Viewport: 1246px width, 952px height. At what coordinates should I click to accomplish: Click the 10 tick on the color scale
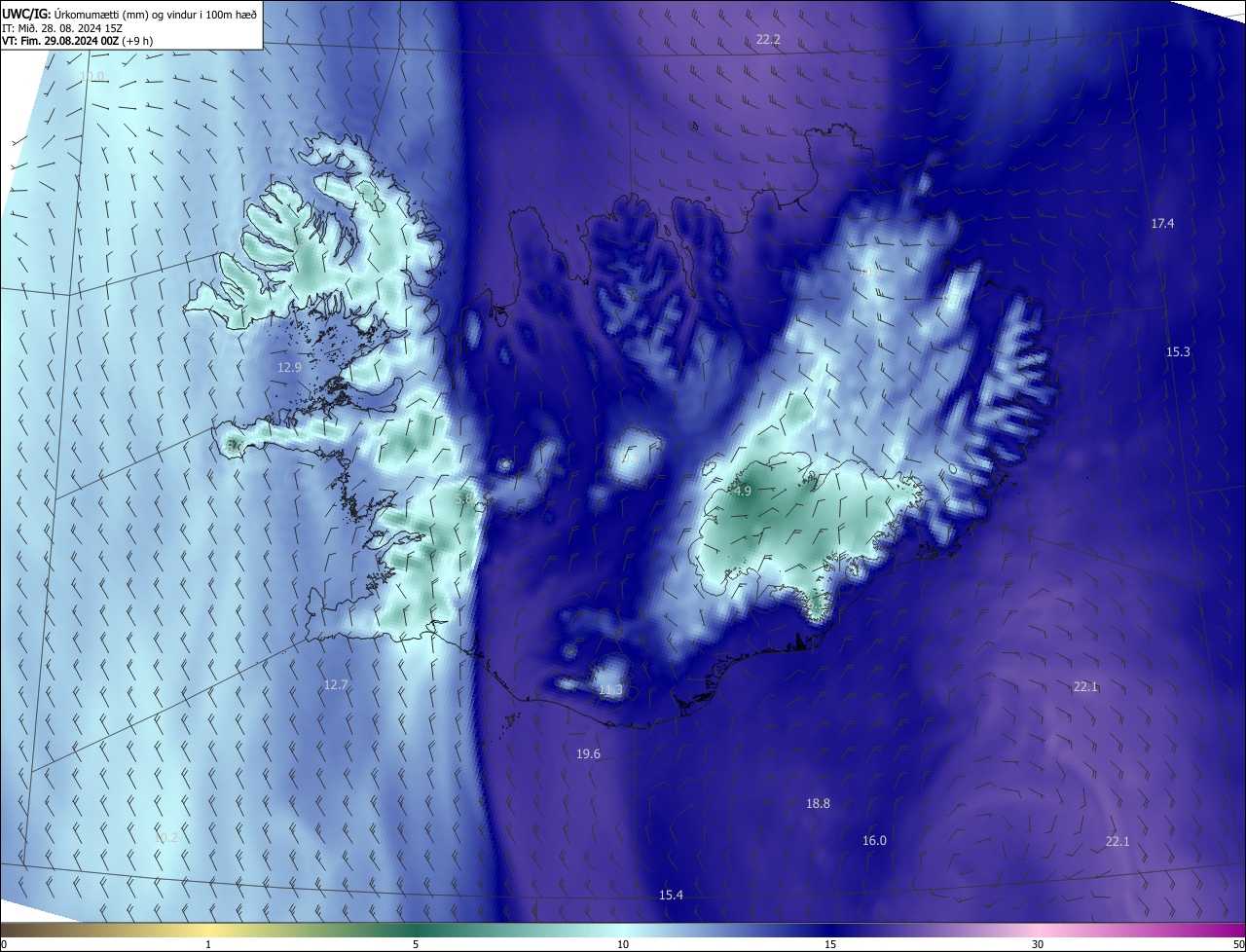pyautogui.click(x=623, y=945)
